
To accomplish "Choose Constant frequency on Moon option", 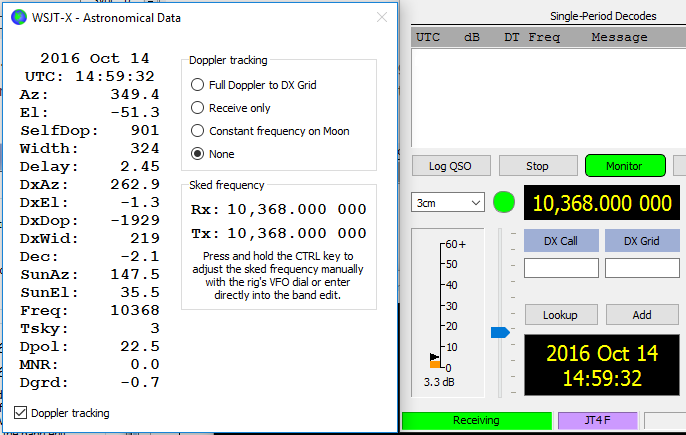I will coord(198,131).
